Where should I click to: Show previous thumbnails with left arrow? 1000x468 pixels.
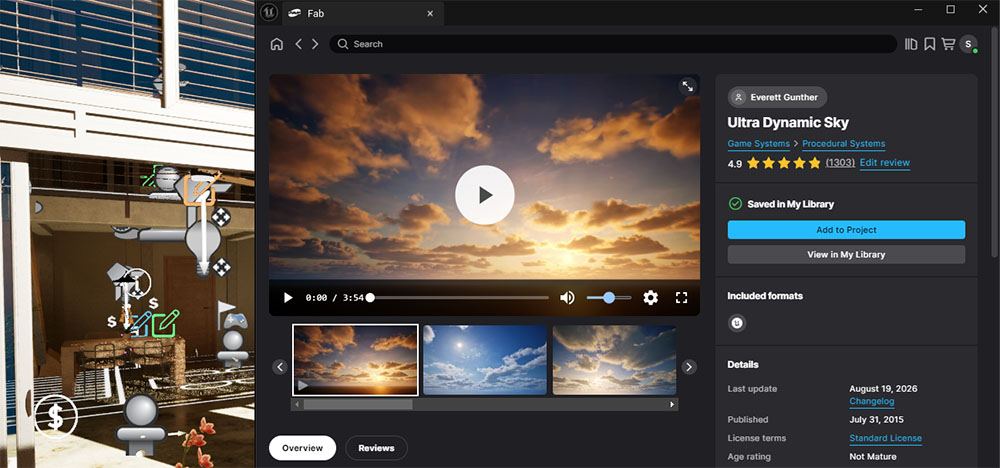point(280,367)
